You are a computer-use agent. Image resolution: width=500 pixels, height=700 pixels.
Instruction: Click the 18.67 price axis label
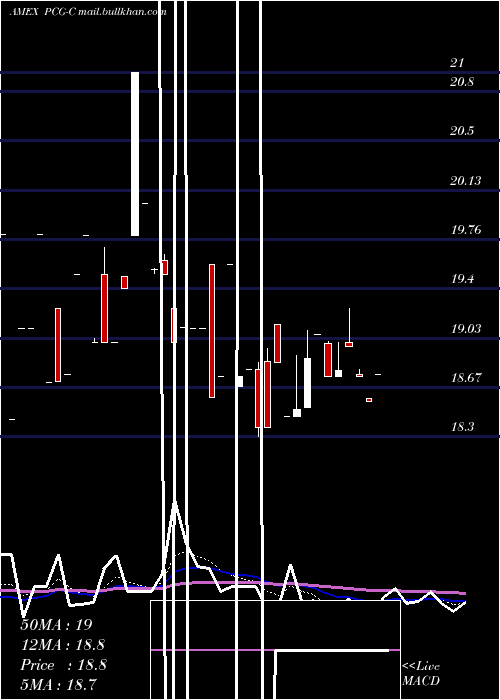(x=466, y=378)
